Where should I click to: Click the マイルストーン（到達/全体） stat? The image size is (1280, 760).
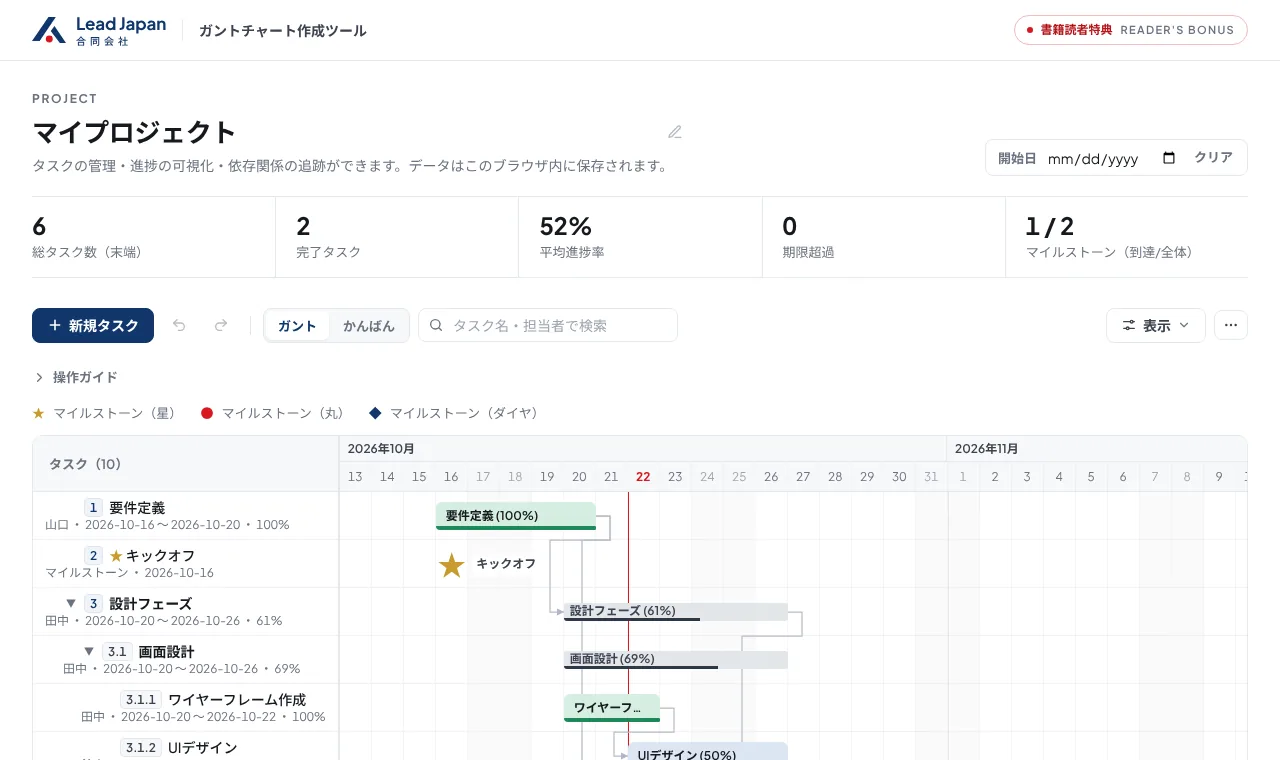tap(1127, 237)
